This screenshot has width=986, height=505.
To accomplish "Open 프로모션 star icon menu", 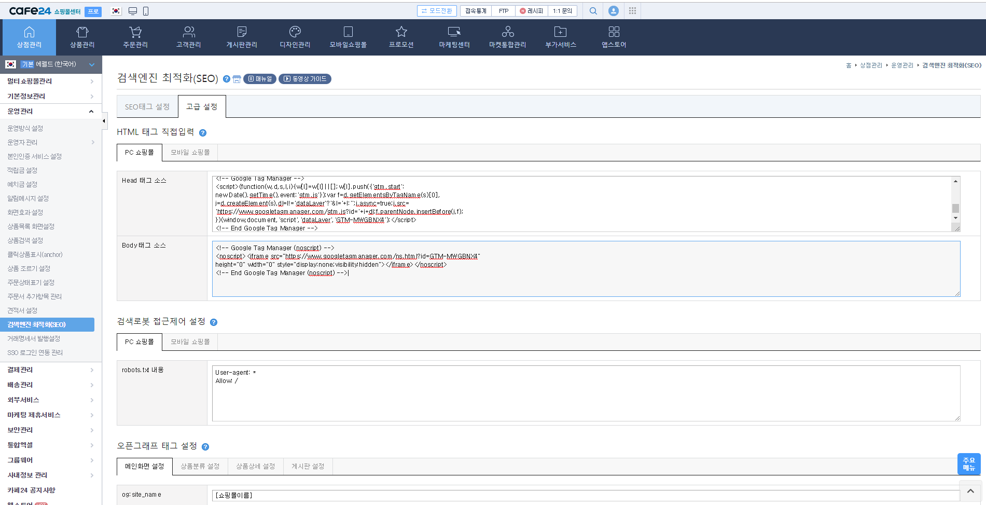I will coord(401,37).
